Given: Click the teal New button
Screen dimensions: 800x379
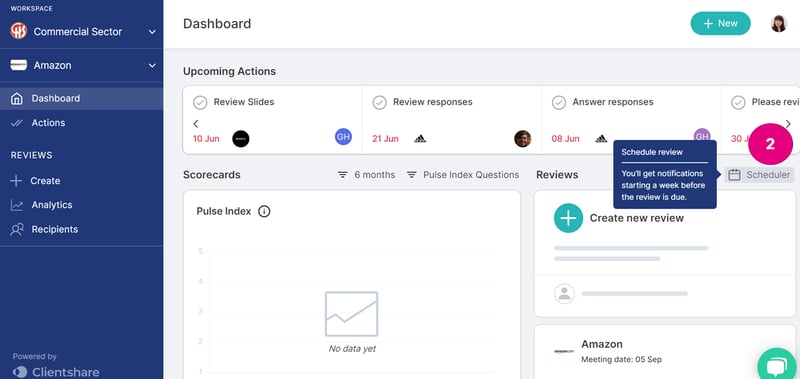Looking at the screenshot, I should [x=720, y=23].
